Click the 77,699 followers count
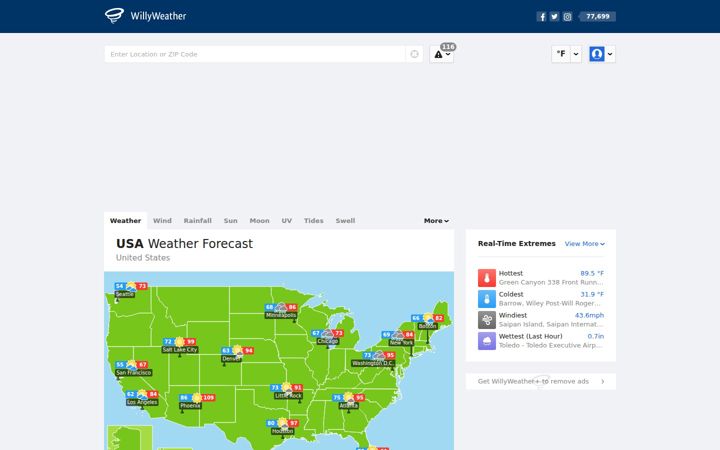The width and height of the screenshot is (720, 450). pyautogui.click(x=597, y=17)
